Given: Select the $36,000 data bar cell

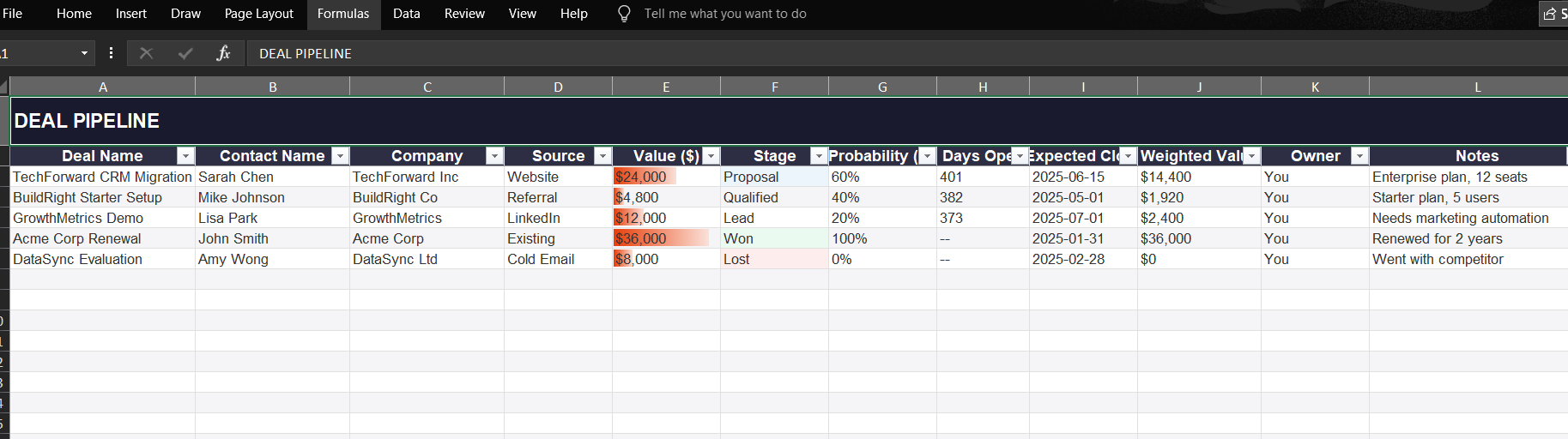Looking at the screenshot, I should [x=666, y=238].
